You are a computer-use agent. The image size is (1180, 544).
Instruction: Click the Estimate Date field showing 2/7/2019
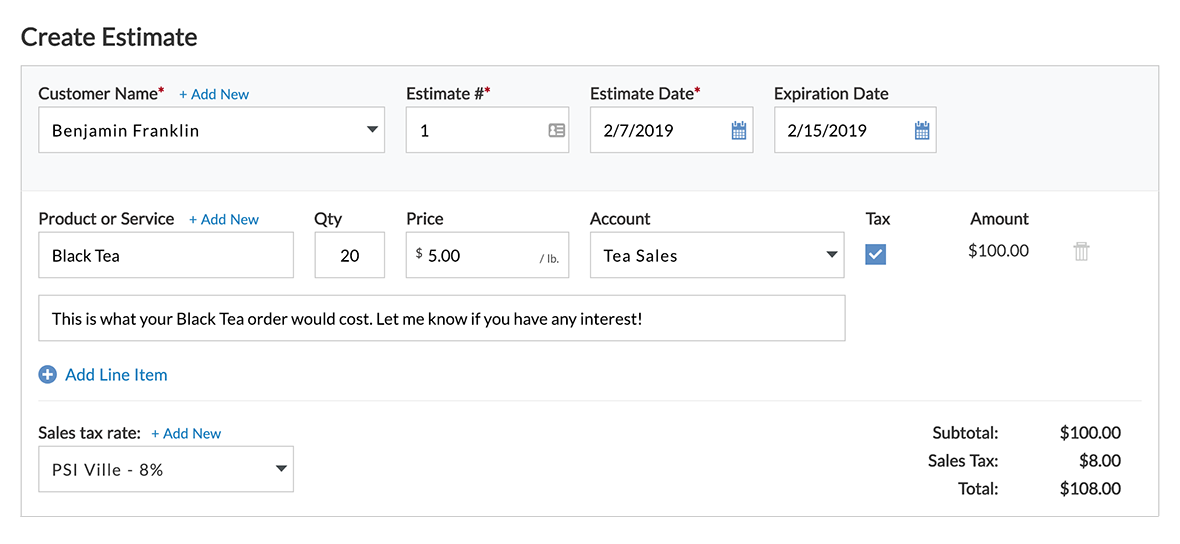click(655, 131)
